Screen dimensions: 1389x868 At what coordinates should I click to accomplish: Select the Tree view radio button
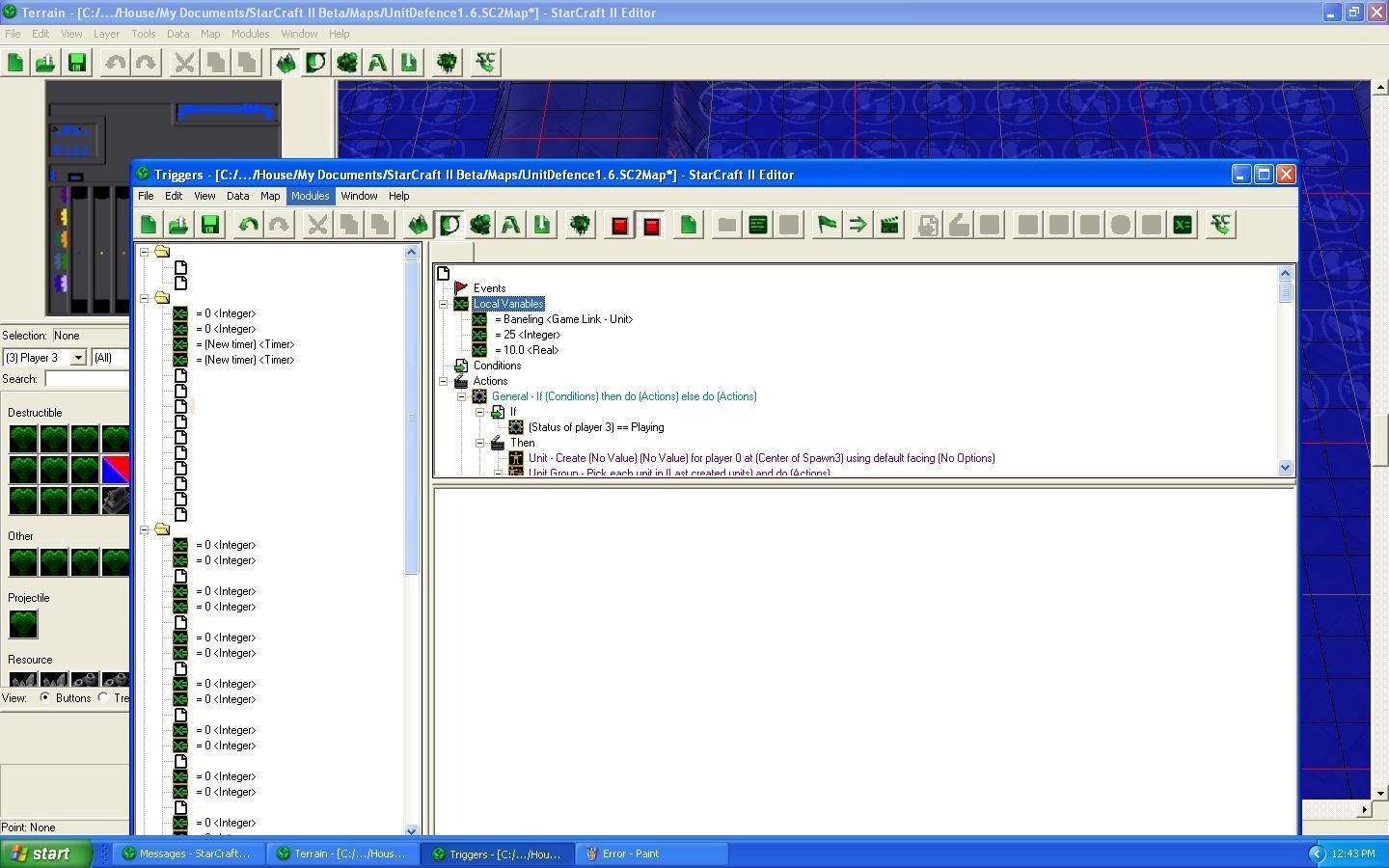(x=103, y=697)
